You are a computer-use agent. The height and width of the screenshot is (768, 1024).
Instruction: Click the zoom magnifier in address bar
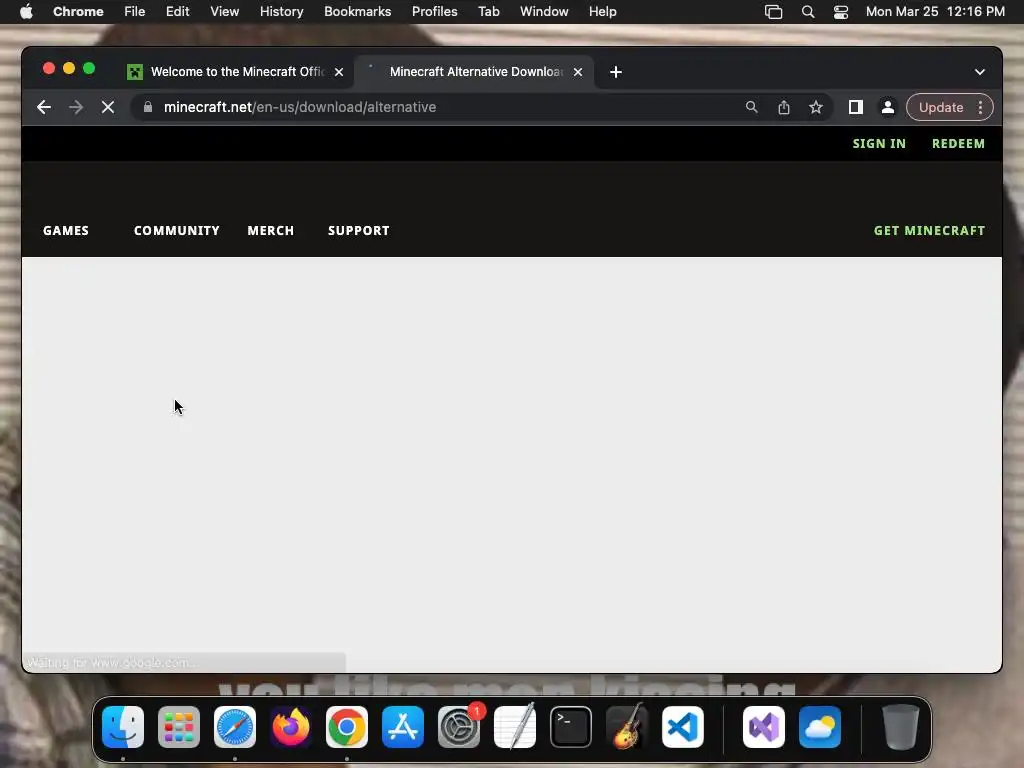(752, 107)
